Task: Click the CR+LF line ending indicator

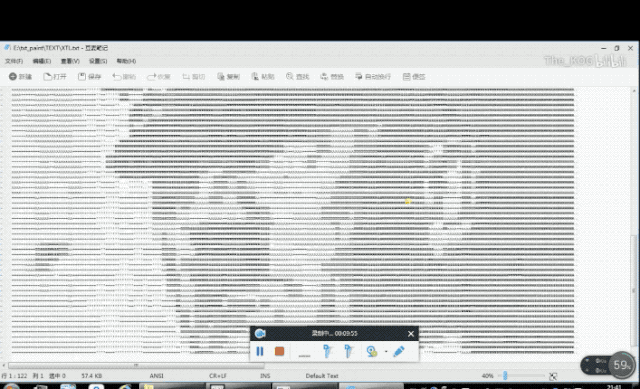Action: point(218,376)
